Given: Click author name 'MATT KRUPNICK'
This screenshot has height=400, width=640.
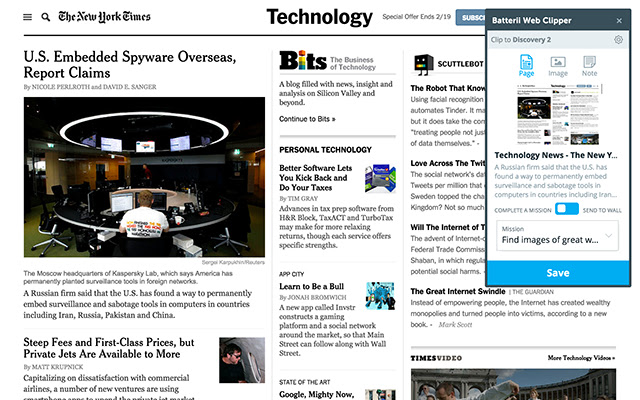Looking at the screenshot, I should (x=57, y=367).
